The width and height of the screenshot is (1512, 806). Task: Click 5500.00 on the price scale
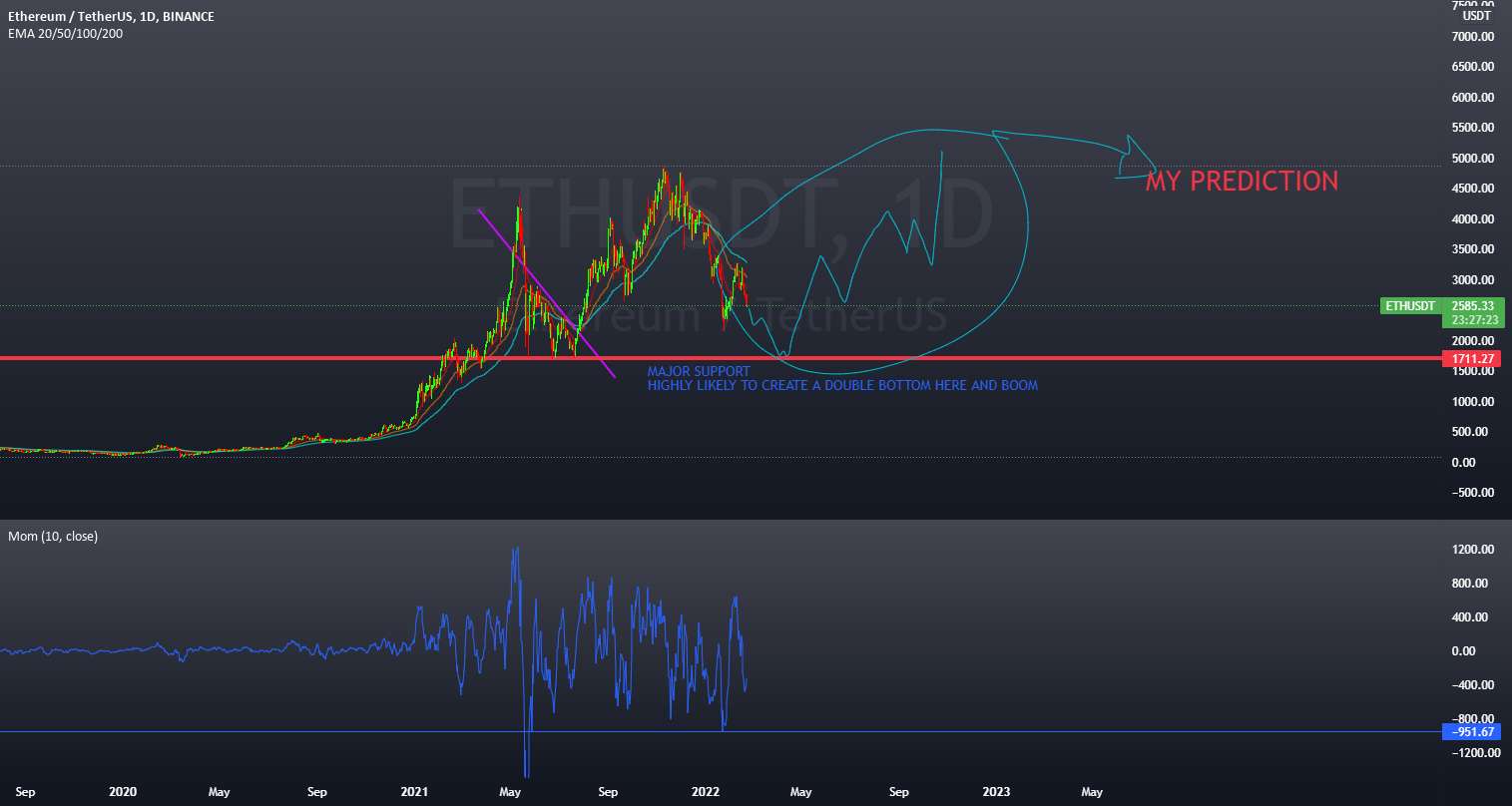pyautogui.click(x=1472, y=128)
